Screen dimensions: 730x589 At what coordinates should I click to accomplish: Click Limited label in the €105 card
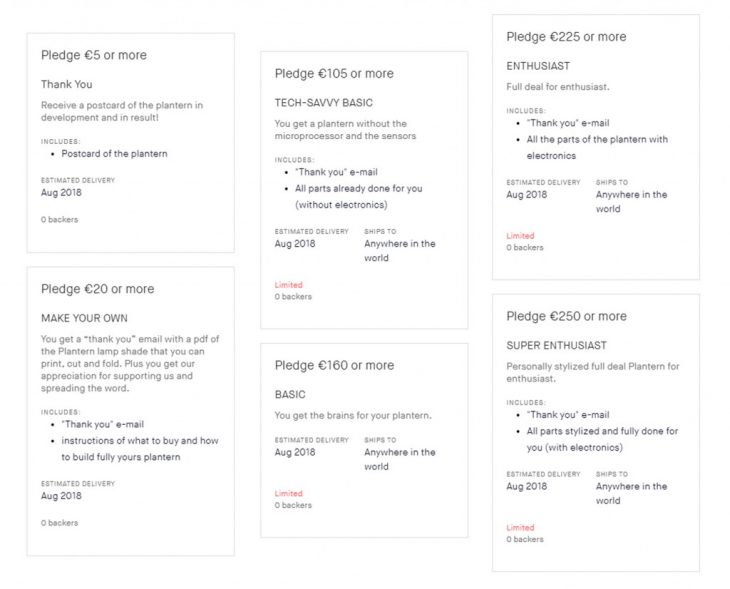pos(288,285)
